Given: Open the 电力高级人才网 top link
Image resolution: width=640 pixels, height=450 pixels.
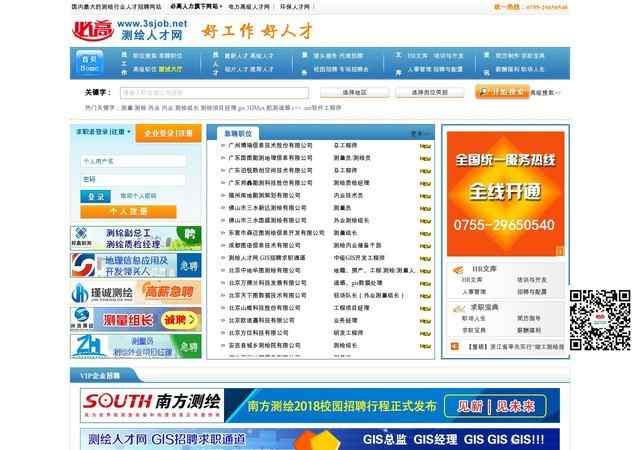Looking at the screenshot, I should (x=249, y=7).
